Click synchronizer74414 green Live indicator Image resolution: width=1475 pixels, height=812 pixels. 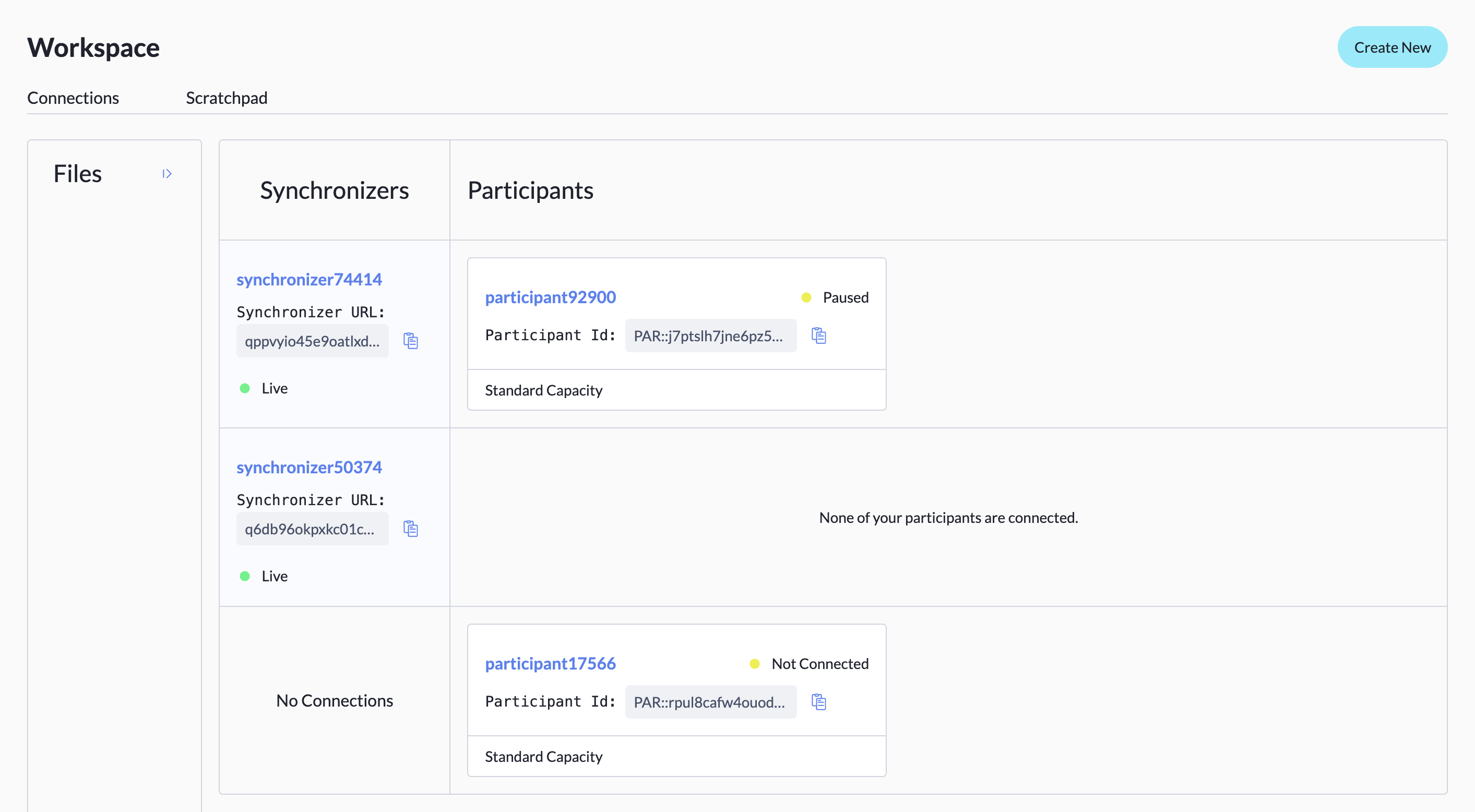(x=244, y=388)
